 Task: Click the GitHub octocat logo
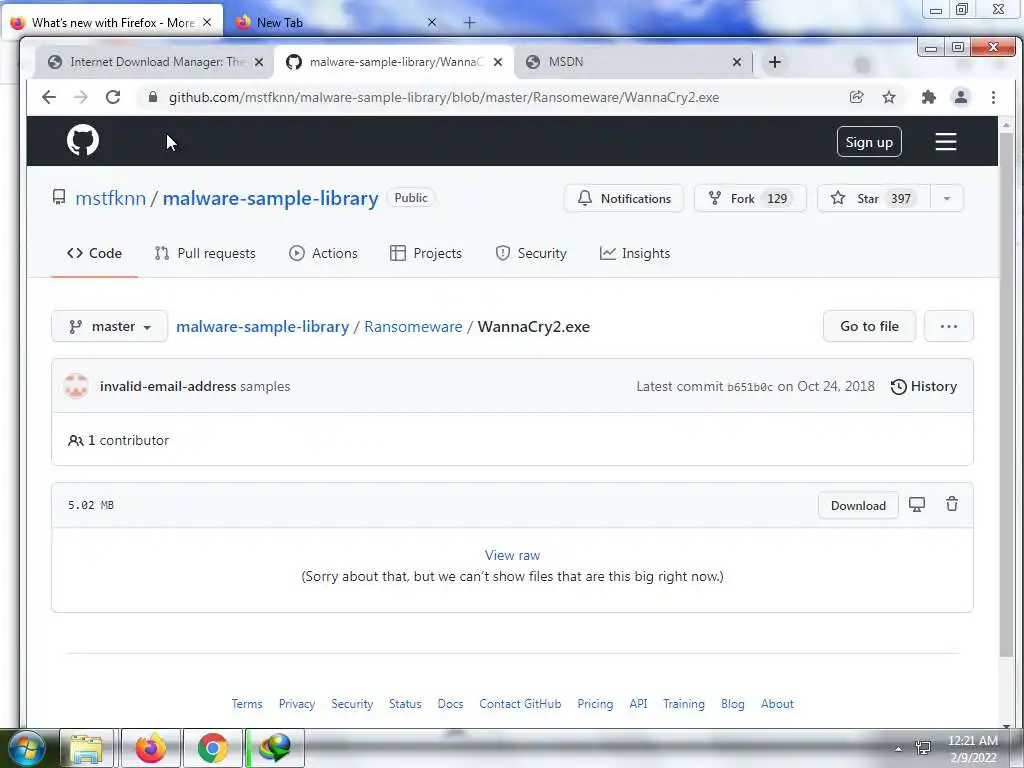[82, 140]
